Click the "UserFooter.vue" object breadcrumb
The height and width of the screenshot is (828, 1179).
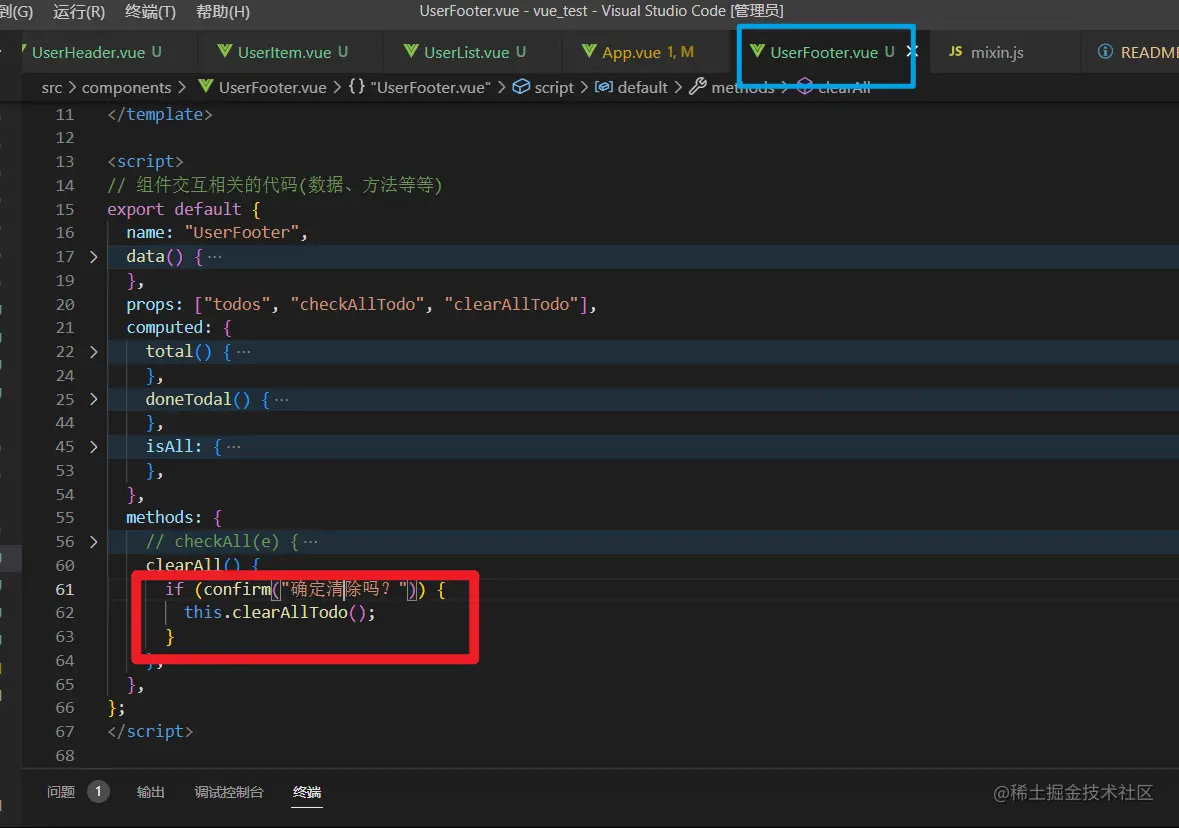pos(430,87)
